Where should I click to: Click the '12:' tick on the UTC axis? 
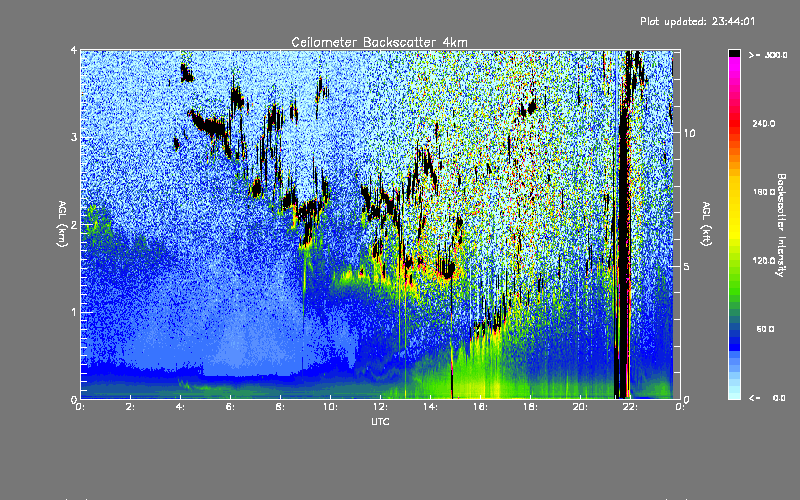click(x=380, y=407)
